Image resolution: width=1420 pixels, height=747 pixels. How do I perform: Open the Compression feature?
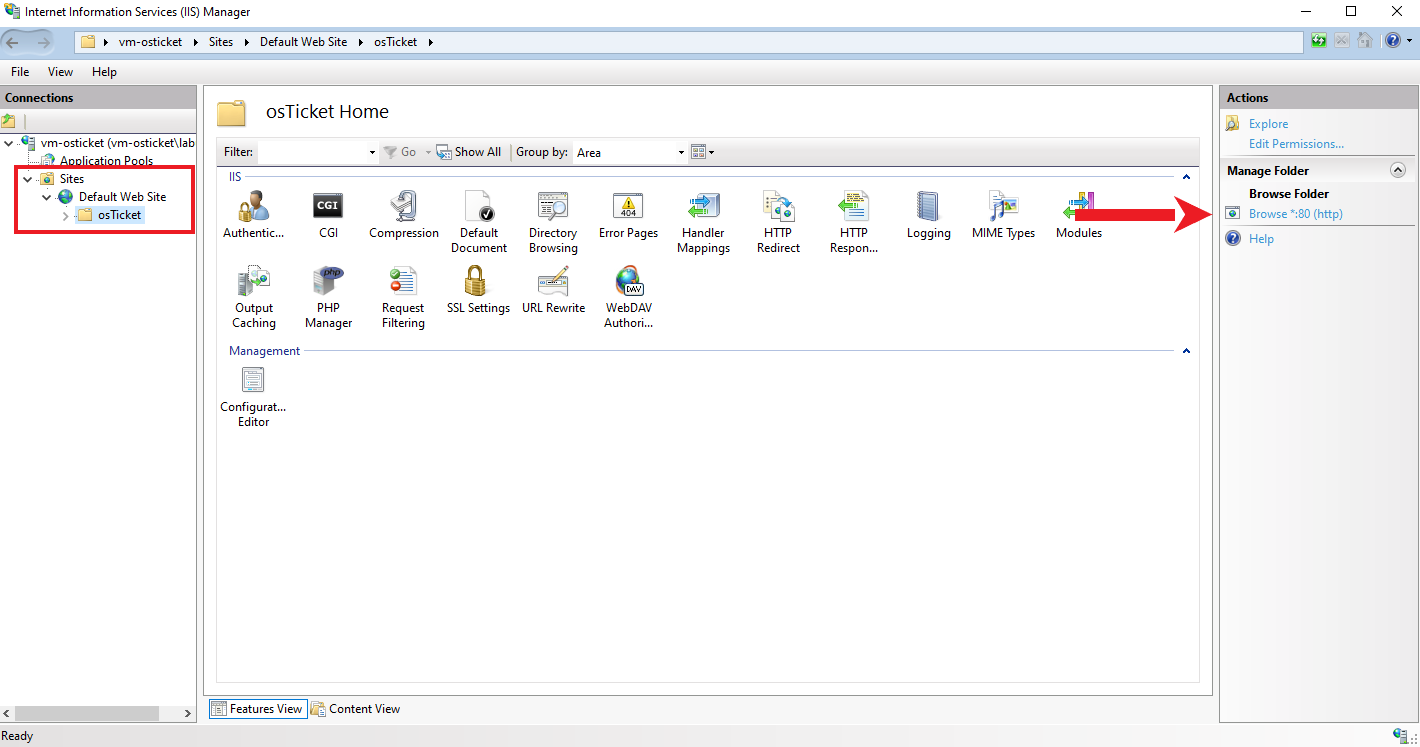[x=403, y=215]
